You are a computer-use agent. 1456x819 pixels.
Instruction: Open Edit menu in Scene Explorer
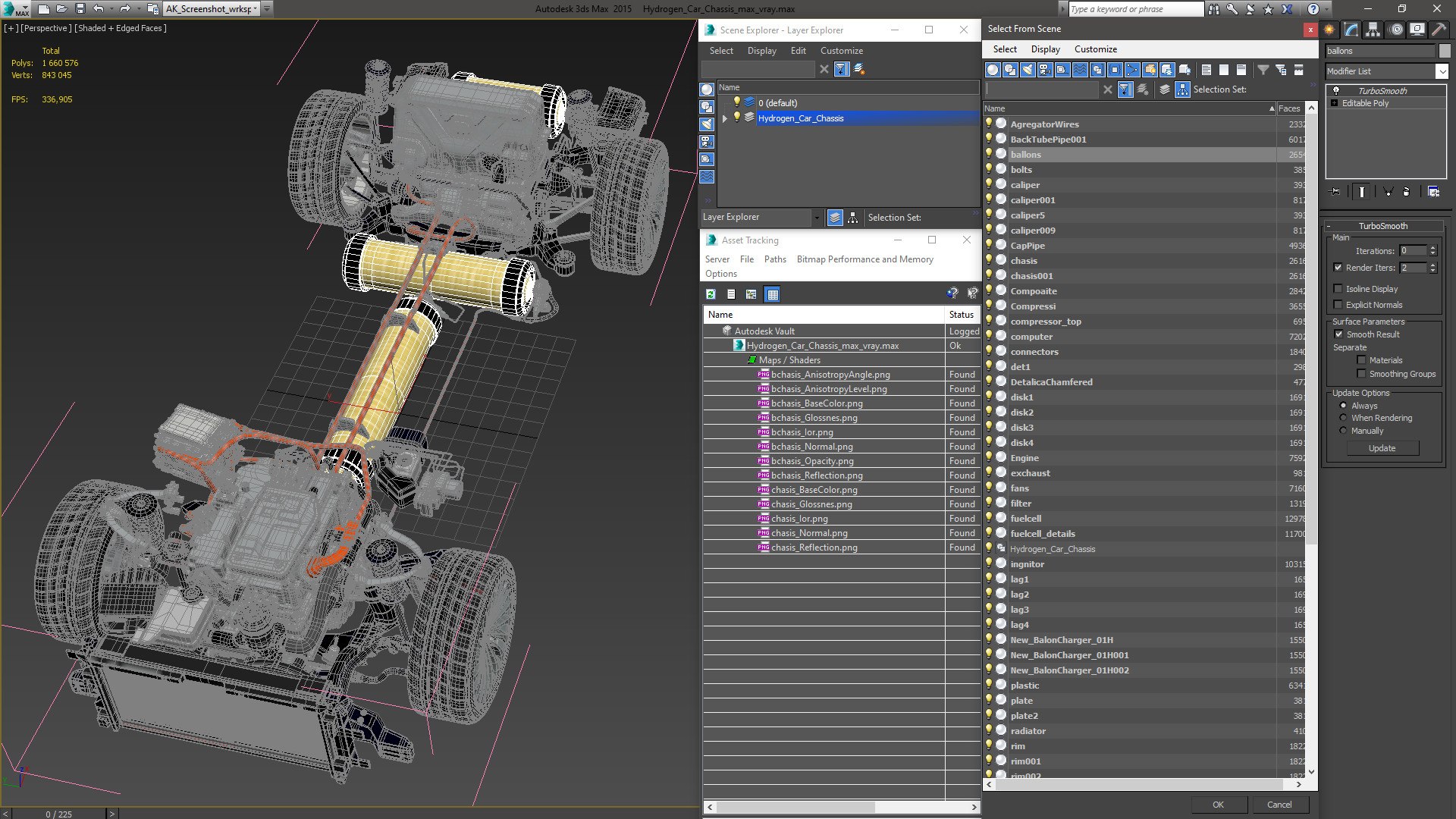pyautogui.click(x=798, y=51)
